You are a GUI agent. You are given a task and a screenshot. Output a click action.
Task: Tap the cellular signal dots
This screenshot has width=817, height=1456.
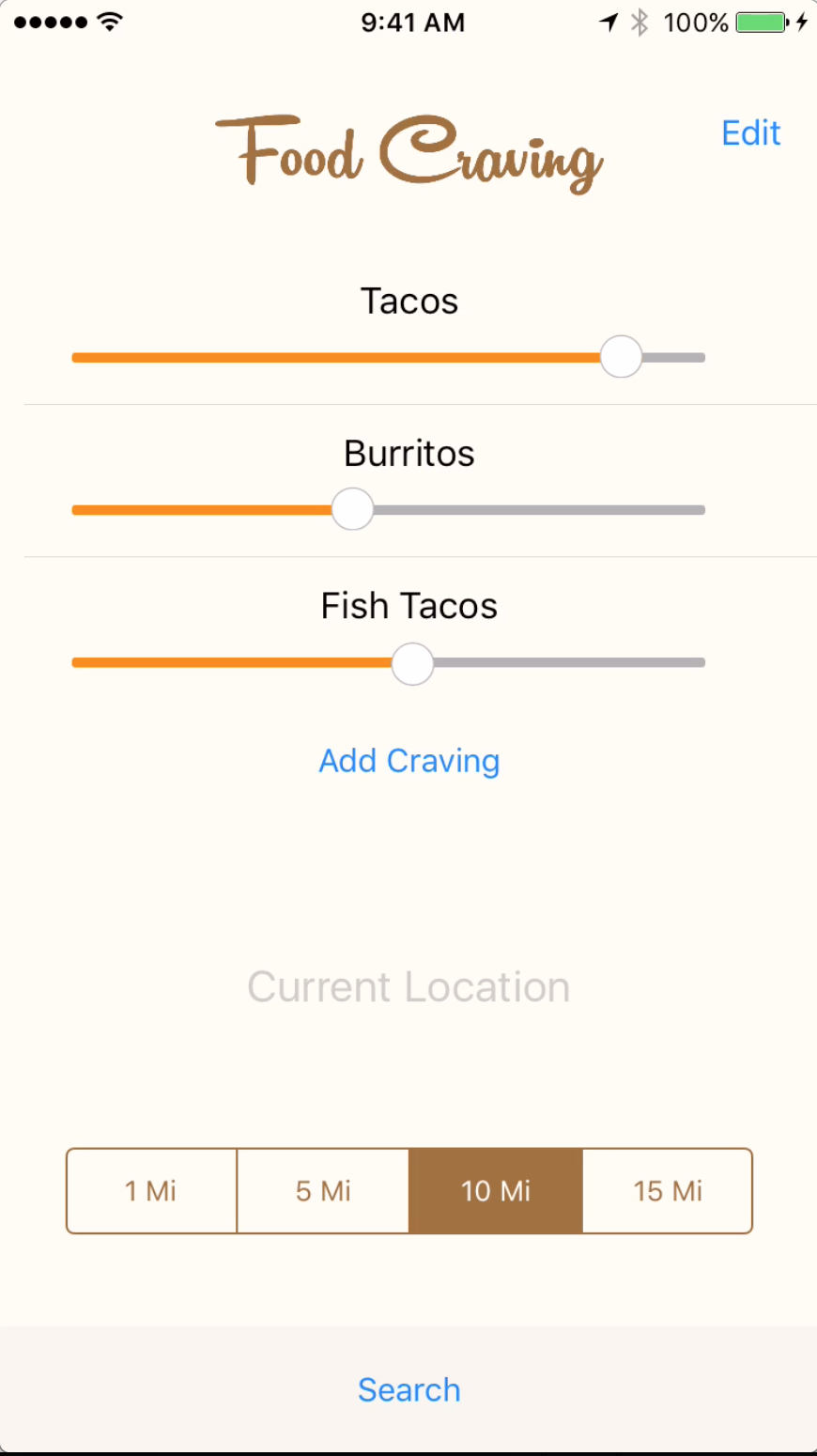click(52, 23)
